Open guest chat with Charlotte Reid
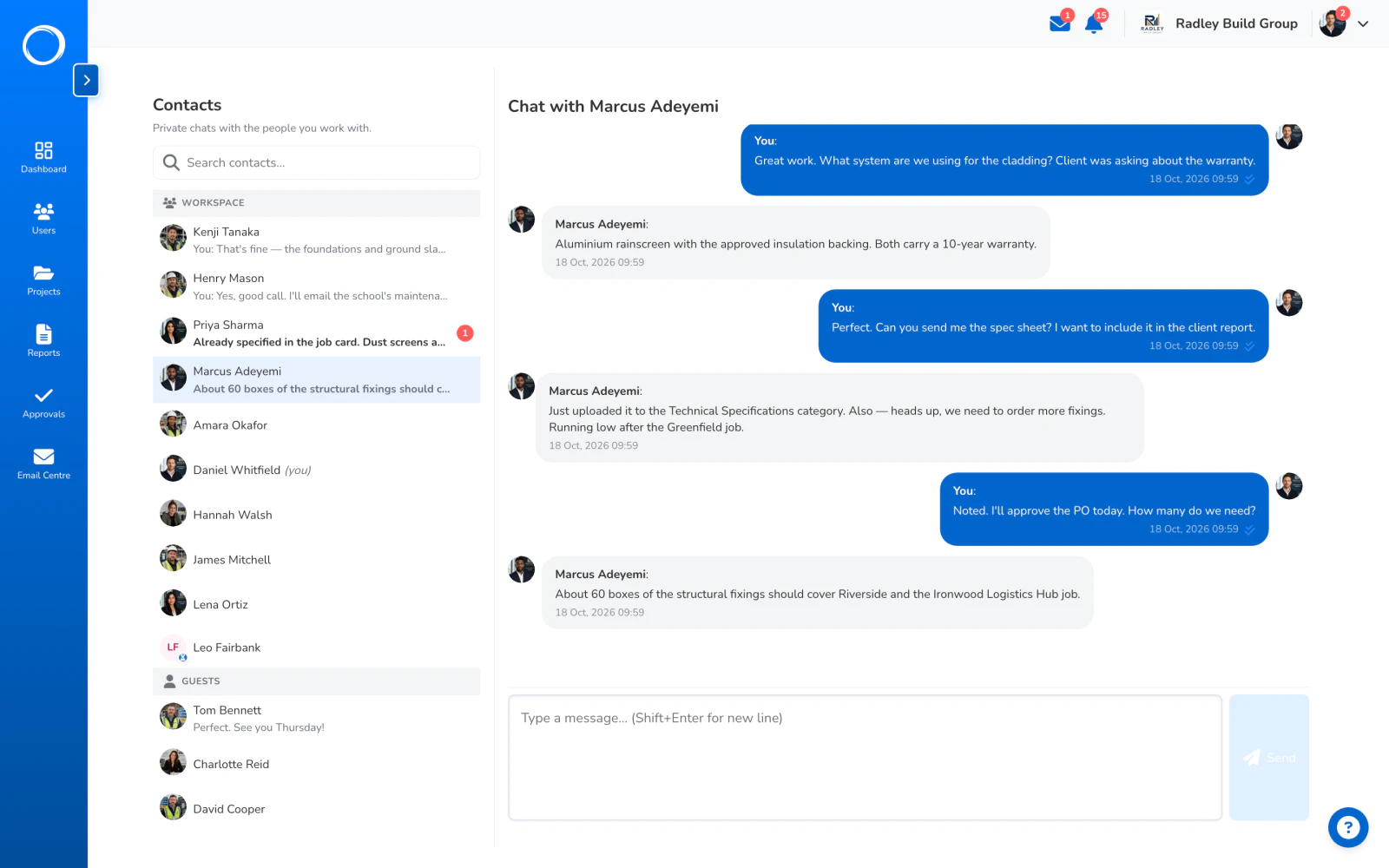The width and height of the screenshot is (1389, 868). coord(316,764)
